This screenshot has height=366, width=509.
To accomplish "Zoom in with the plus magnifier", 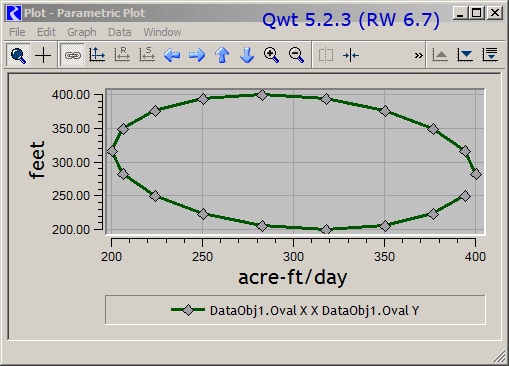I will pos(271,55).
